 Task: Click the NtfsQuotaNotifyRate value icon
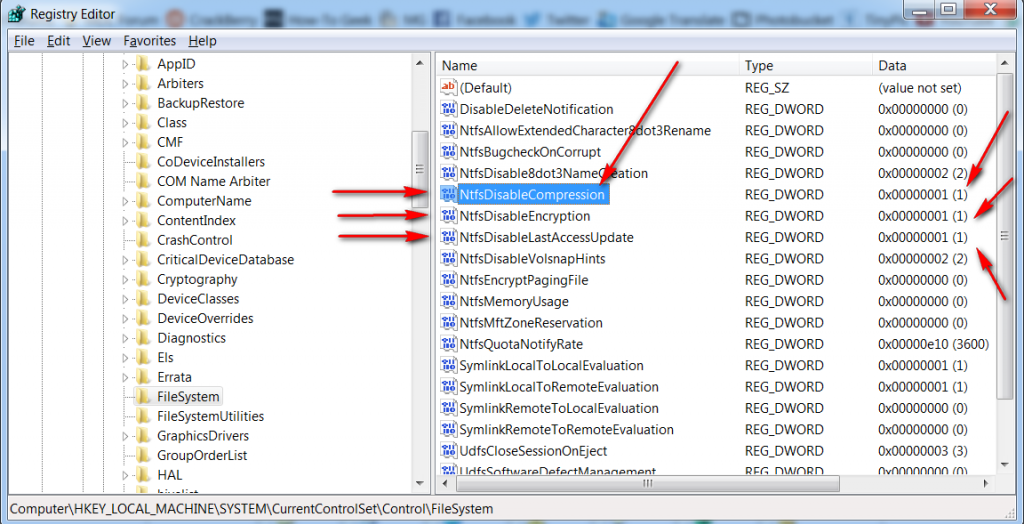pos(449,344)
